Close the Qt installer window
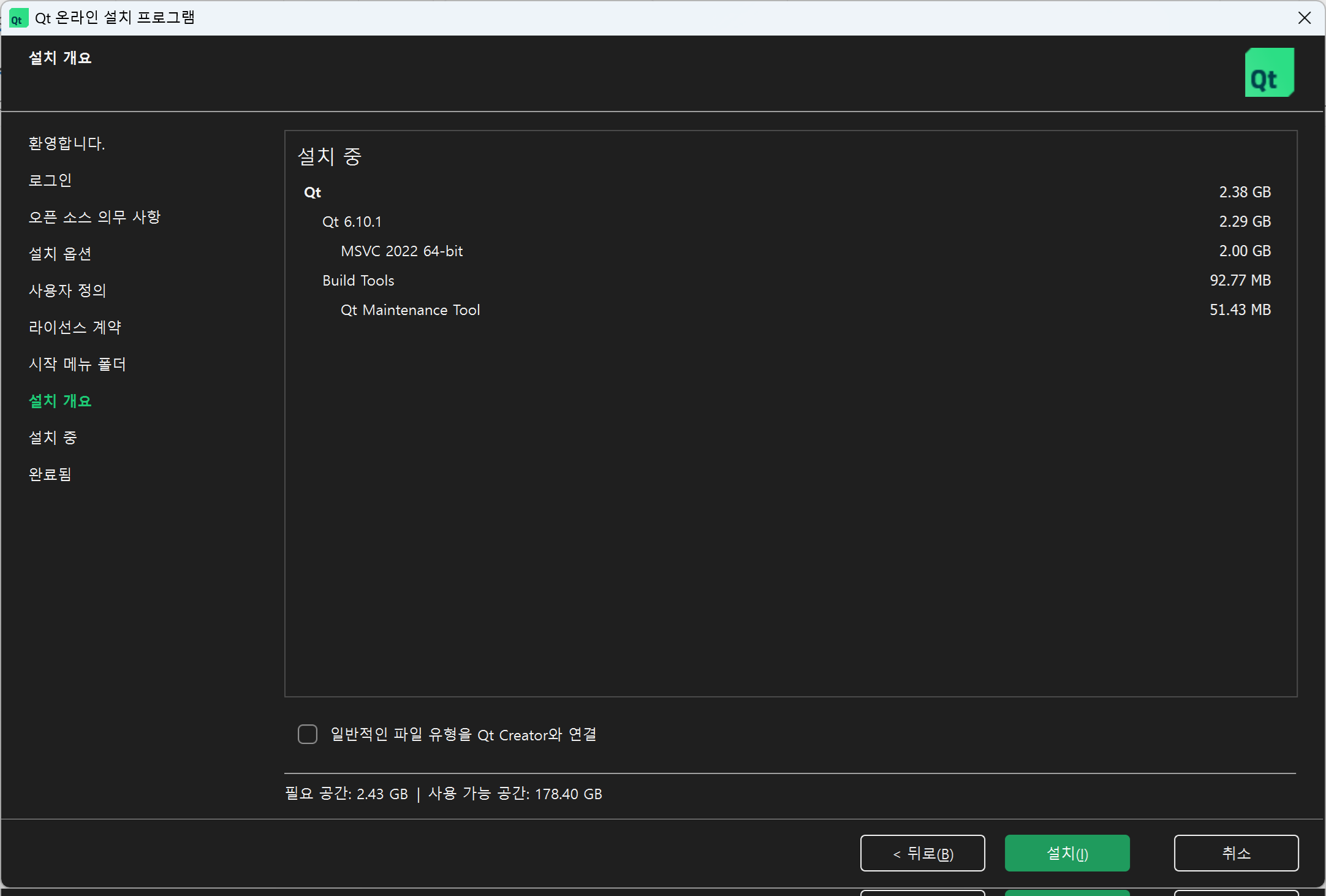The image size is (1326, 896). click(1305, 18)
